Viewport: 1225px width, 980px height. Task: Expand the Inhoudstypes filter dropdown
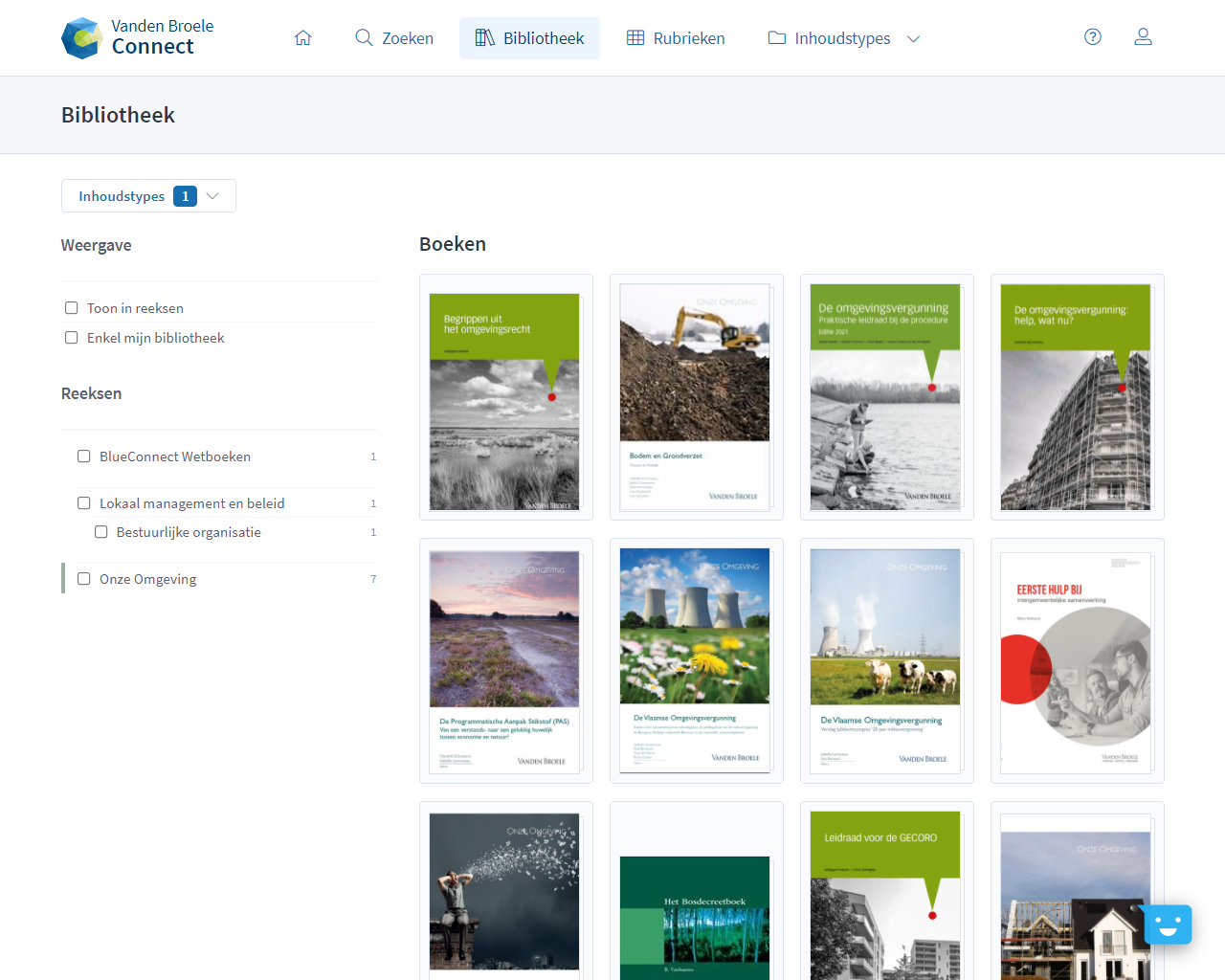[148, 196]
